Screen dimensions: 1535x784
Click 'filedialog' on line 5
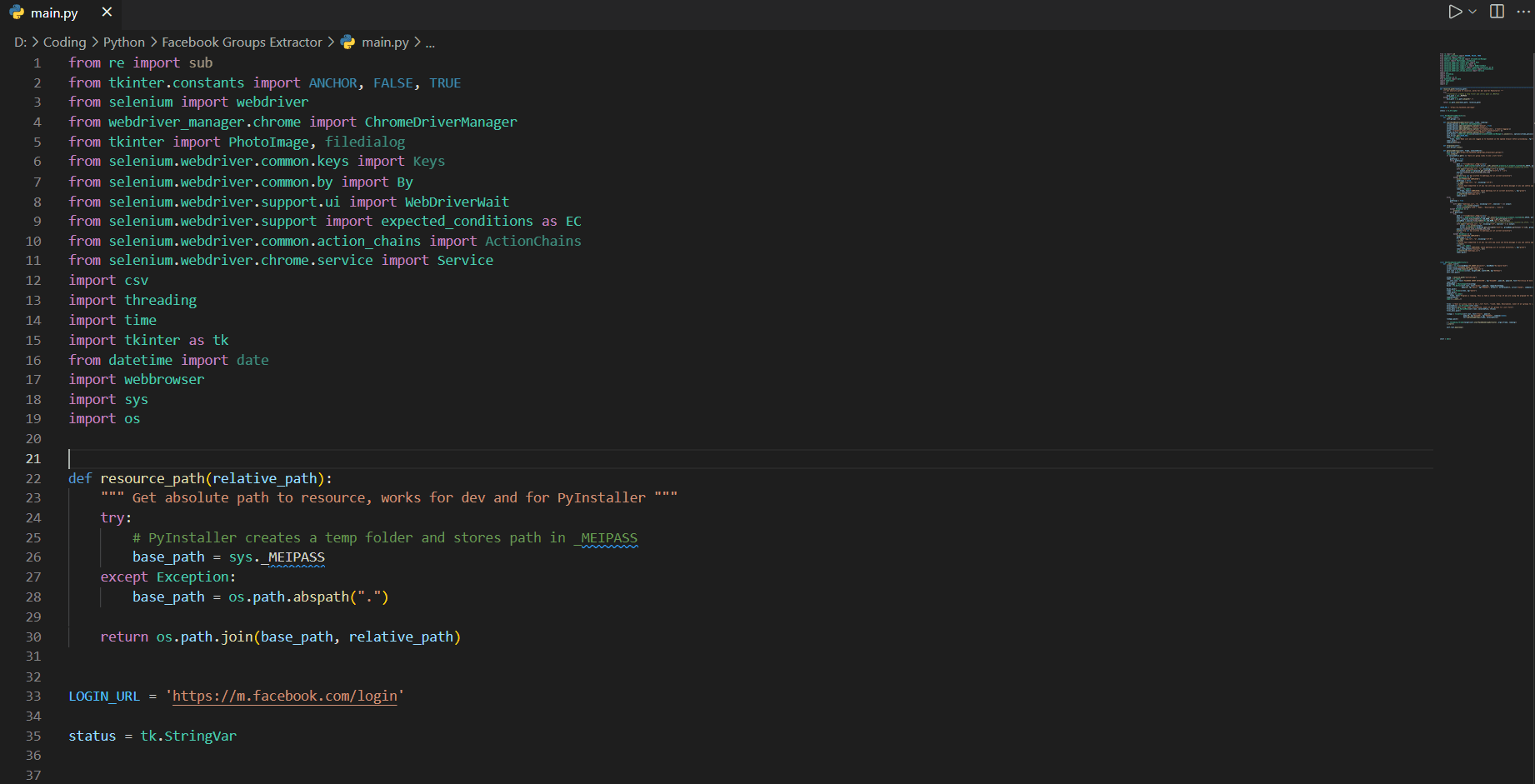tap(365, 142)
